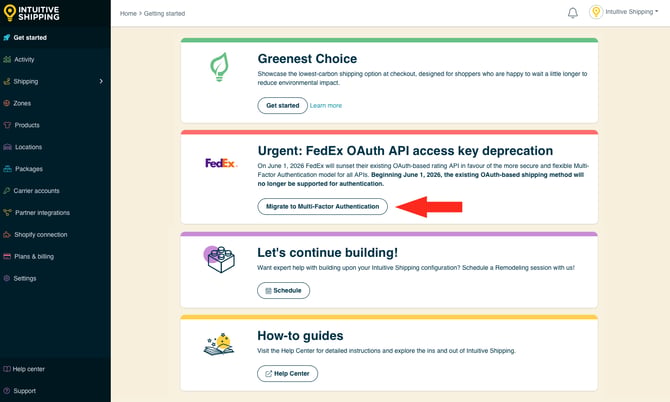Click the How-to guides heading

pyautogui.click(x=300, y=336)
